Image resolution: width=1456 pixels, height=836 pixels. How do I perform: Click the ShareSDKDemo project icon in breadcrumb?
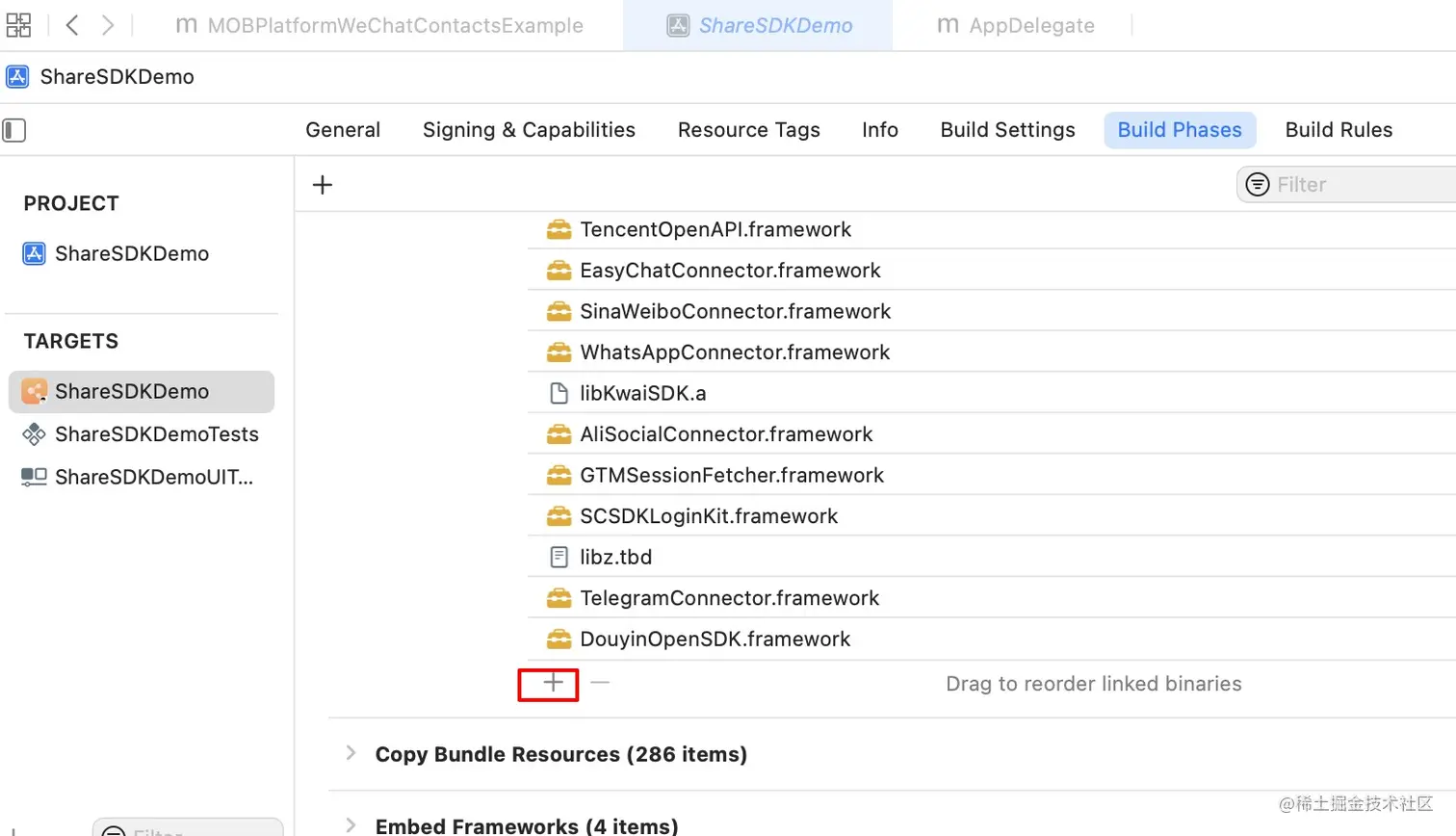pos(17,77)
